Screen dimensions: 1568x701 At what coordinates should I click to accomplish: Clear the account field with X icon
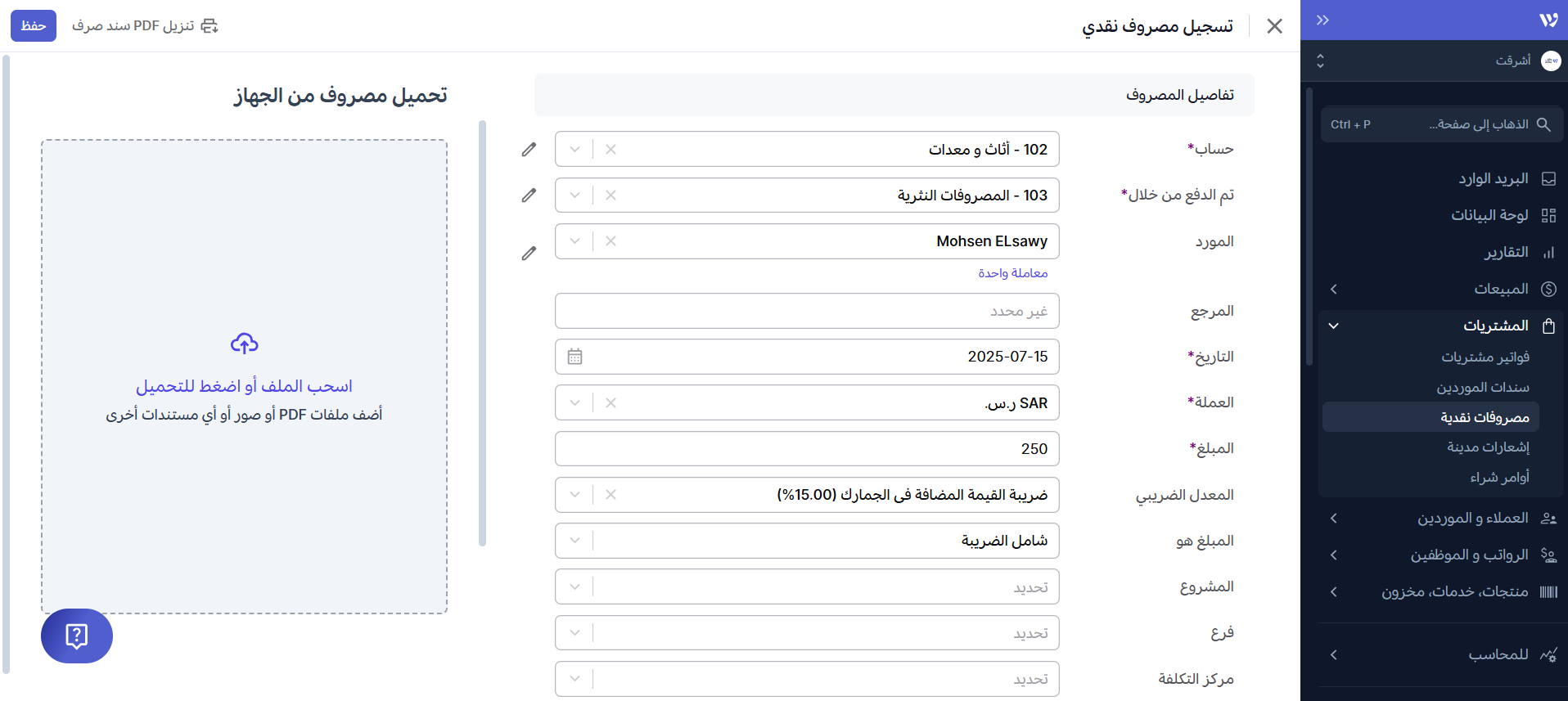(611, 150)
